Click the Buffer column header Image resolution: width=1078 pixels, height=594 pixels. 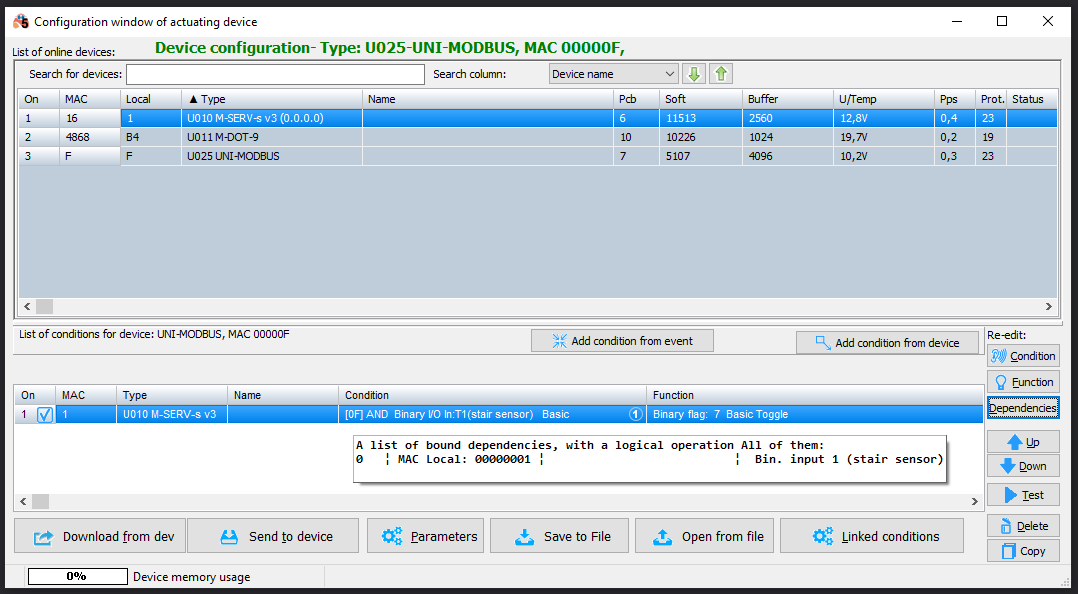coord(787,99)
